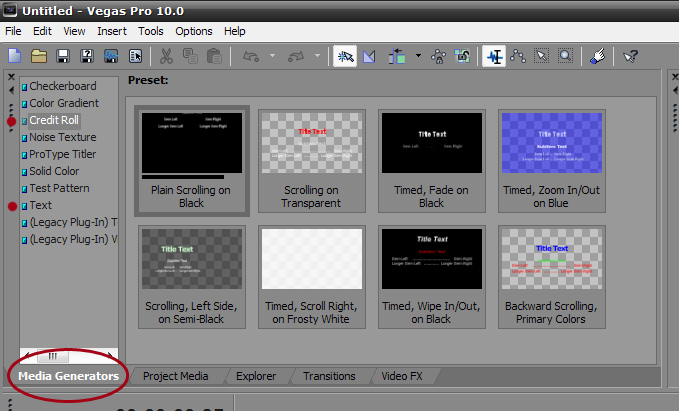679x411 pixels.
Task: Choose Plain Scrolling on Black preset
Action: (x=192, y=161)
